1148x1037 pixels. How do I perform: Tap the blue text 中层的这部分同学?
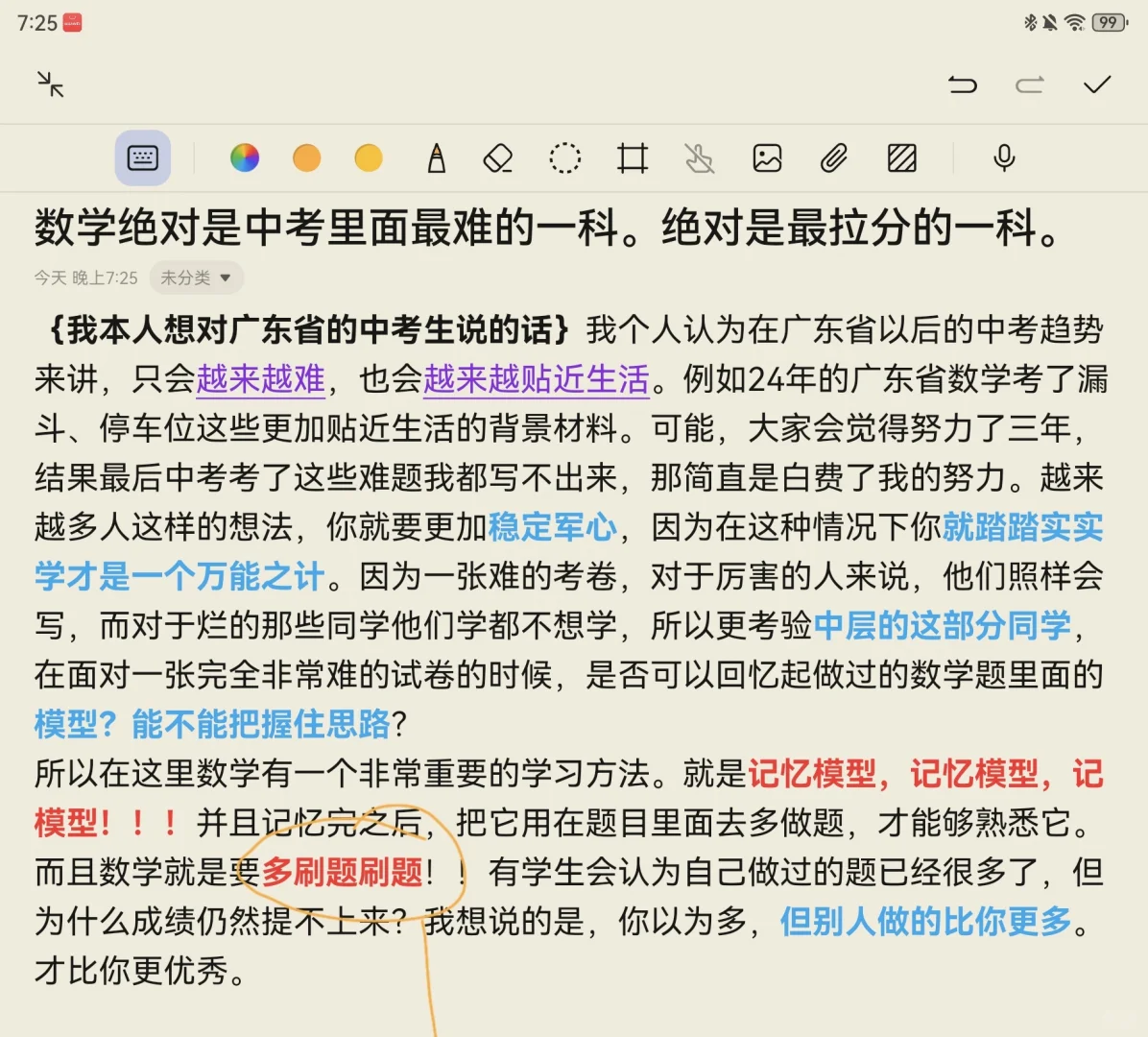click(943, 625)
